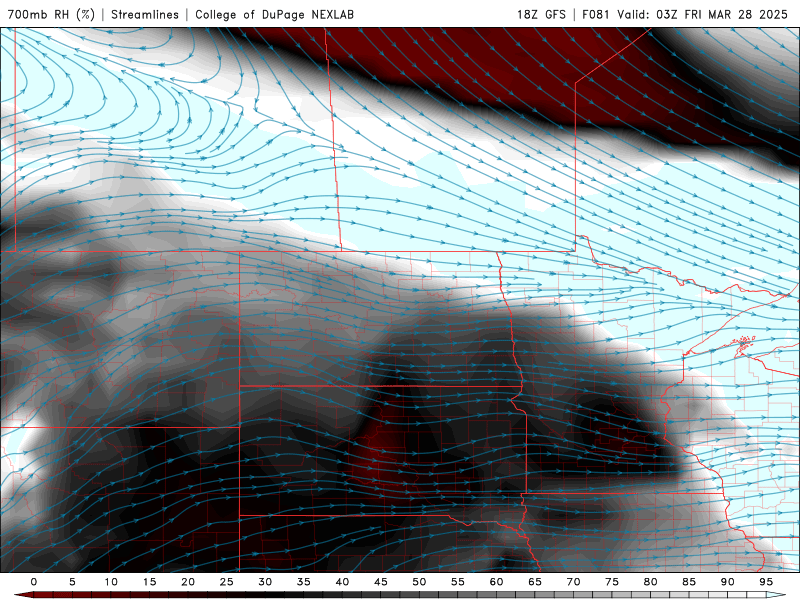Viewport: 800px width, 600px height.
Task: Click the colorbar label '40'
Action: point(342,582)
